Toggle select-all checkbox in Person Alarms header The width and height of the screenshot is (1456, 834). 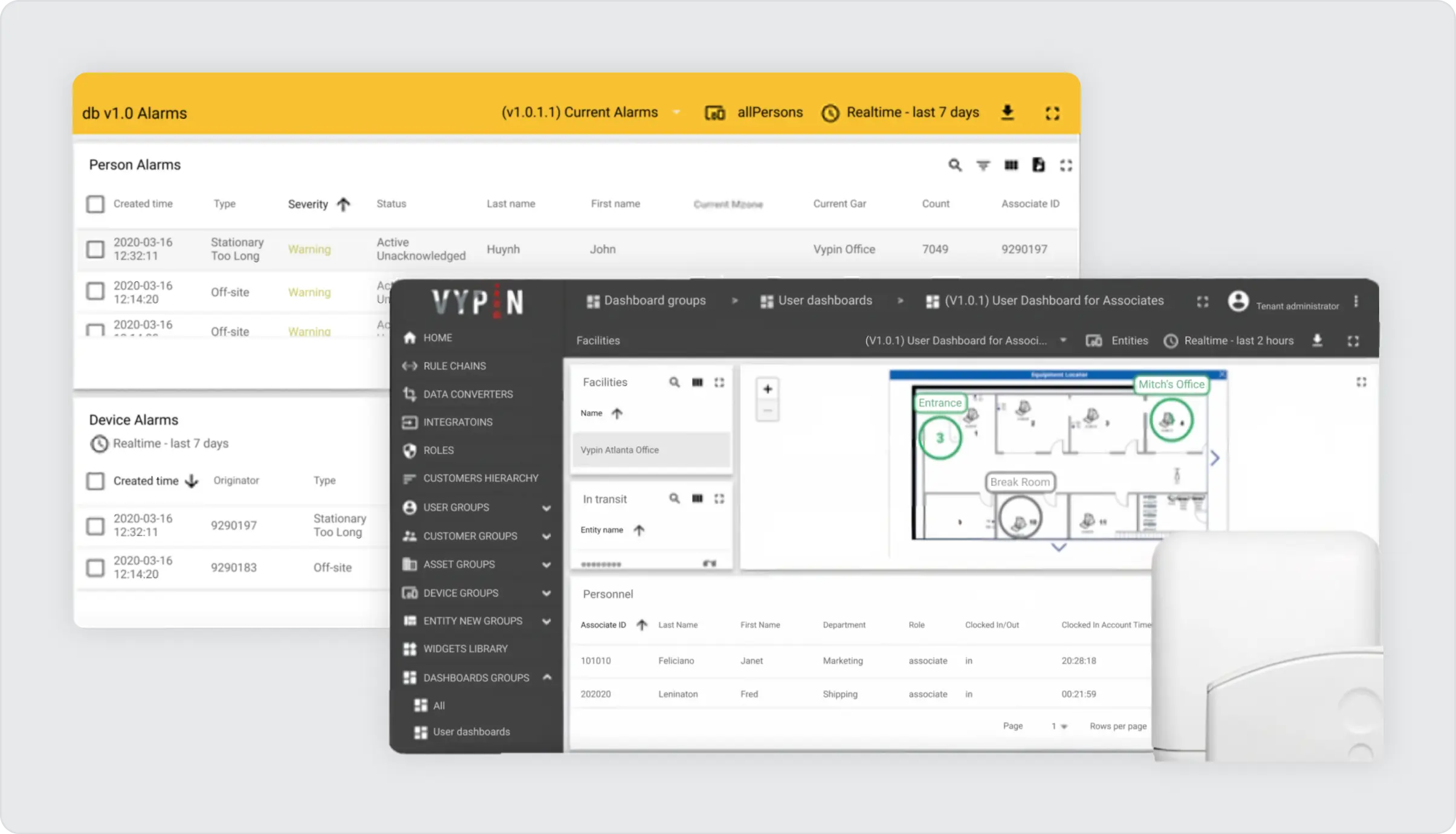click(95, 204)
